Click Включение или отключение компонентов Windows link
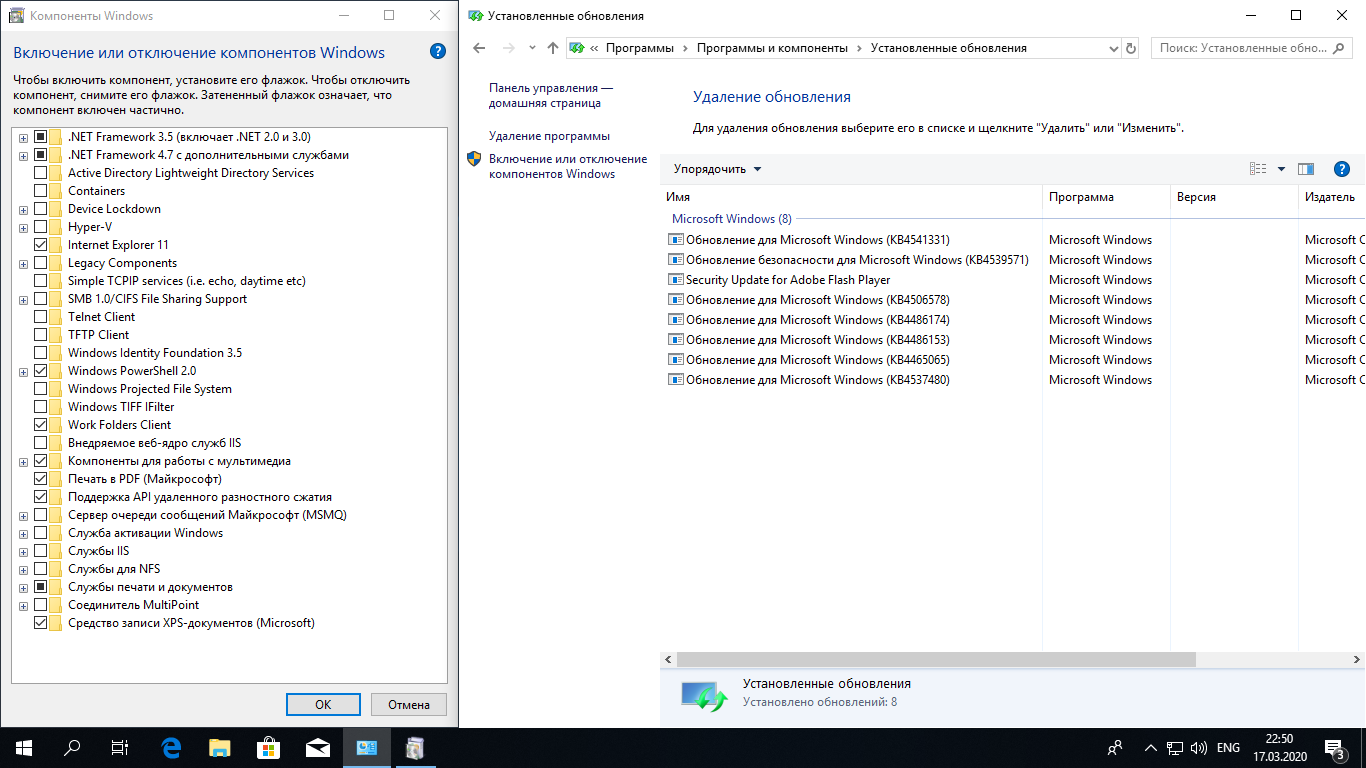Image resolution: width=1366 pixels, height=768 pixels. (x=568, y=166)
